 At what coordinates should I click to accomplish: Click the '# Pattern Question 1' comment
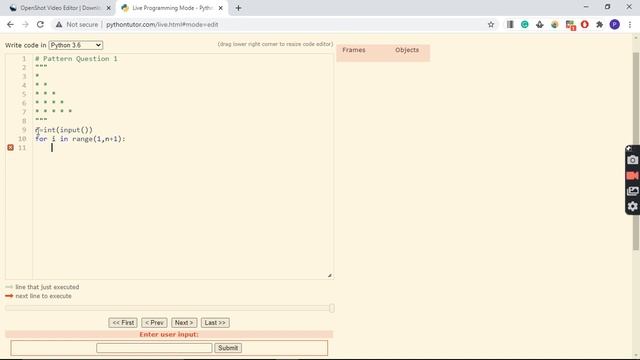[x=76, y=59]
